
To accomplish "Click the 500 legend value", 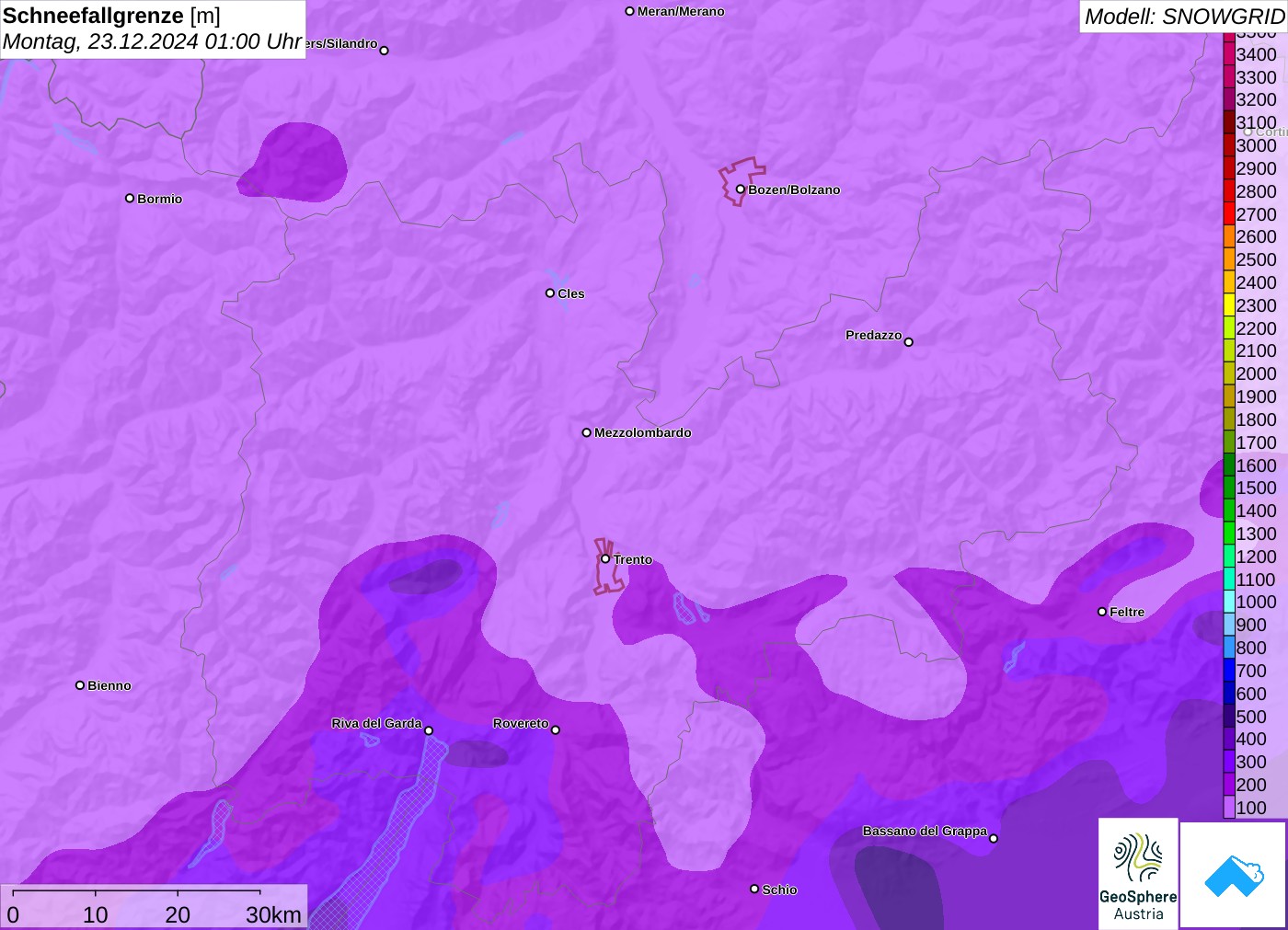I will point(1250,717).
